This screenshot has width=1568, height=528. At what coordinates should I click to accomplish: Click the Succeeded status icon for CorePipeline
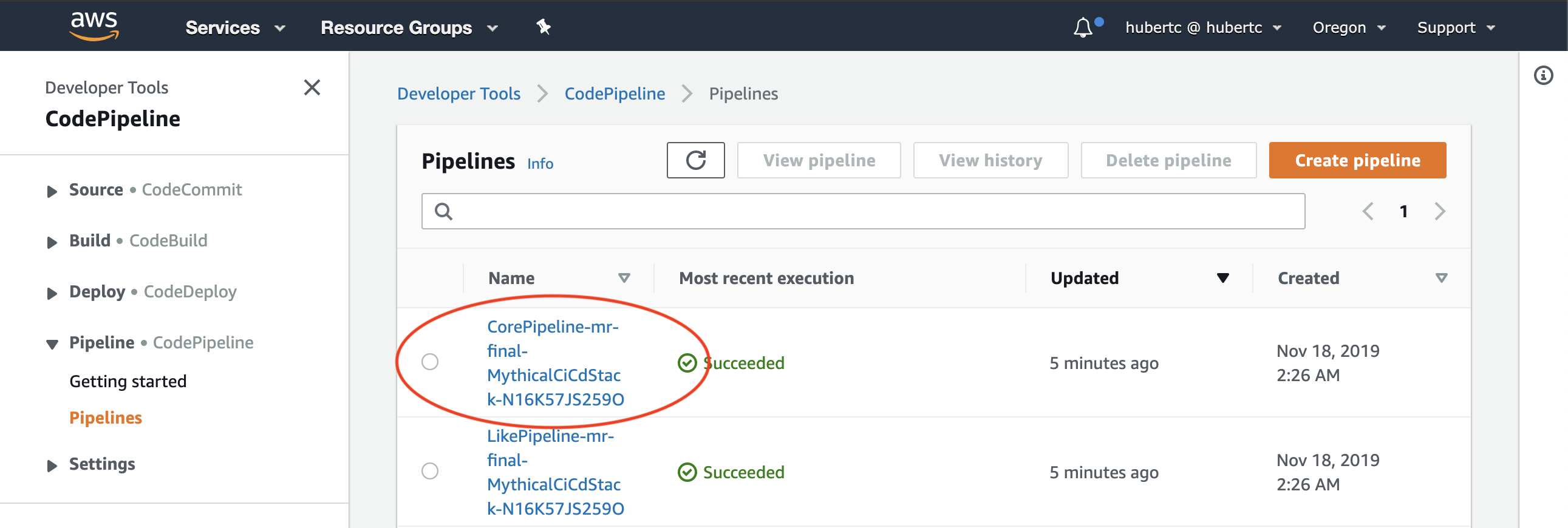pos(687,363)
